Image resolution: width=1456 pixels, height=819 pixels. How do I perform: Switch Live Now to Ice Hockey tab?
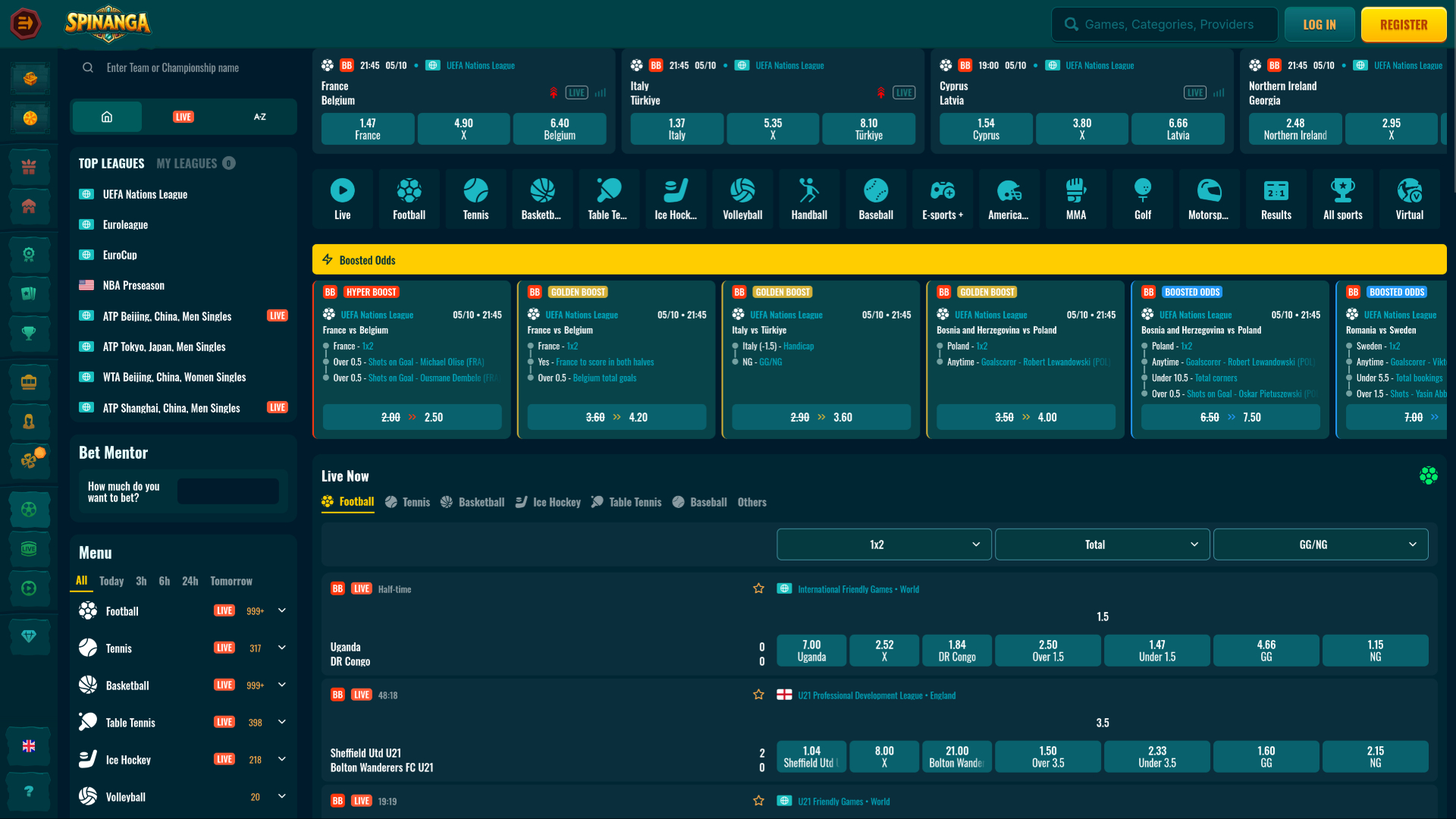click(548, 502)
